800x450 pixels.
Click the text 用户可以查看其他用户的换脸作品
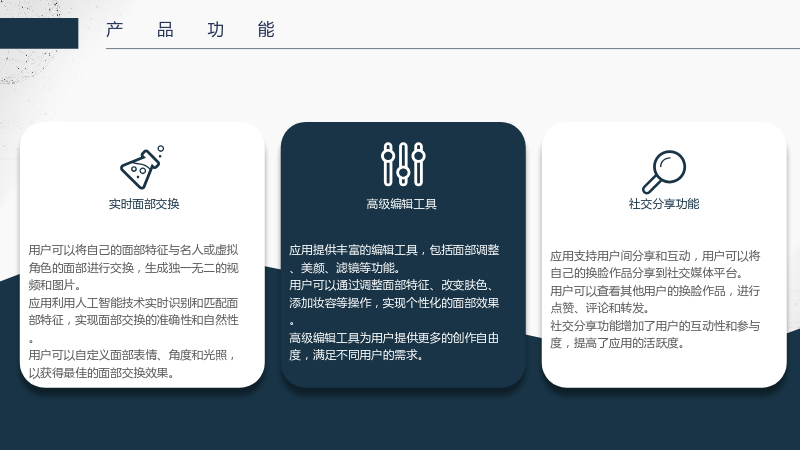(x=655, y=299)
